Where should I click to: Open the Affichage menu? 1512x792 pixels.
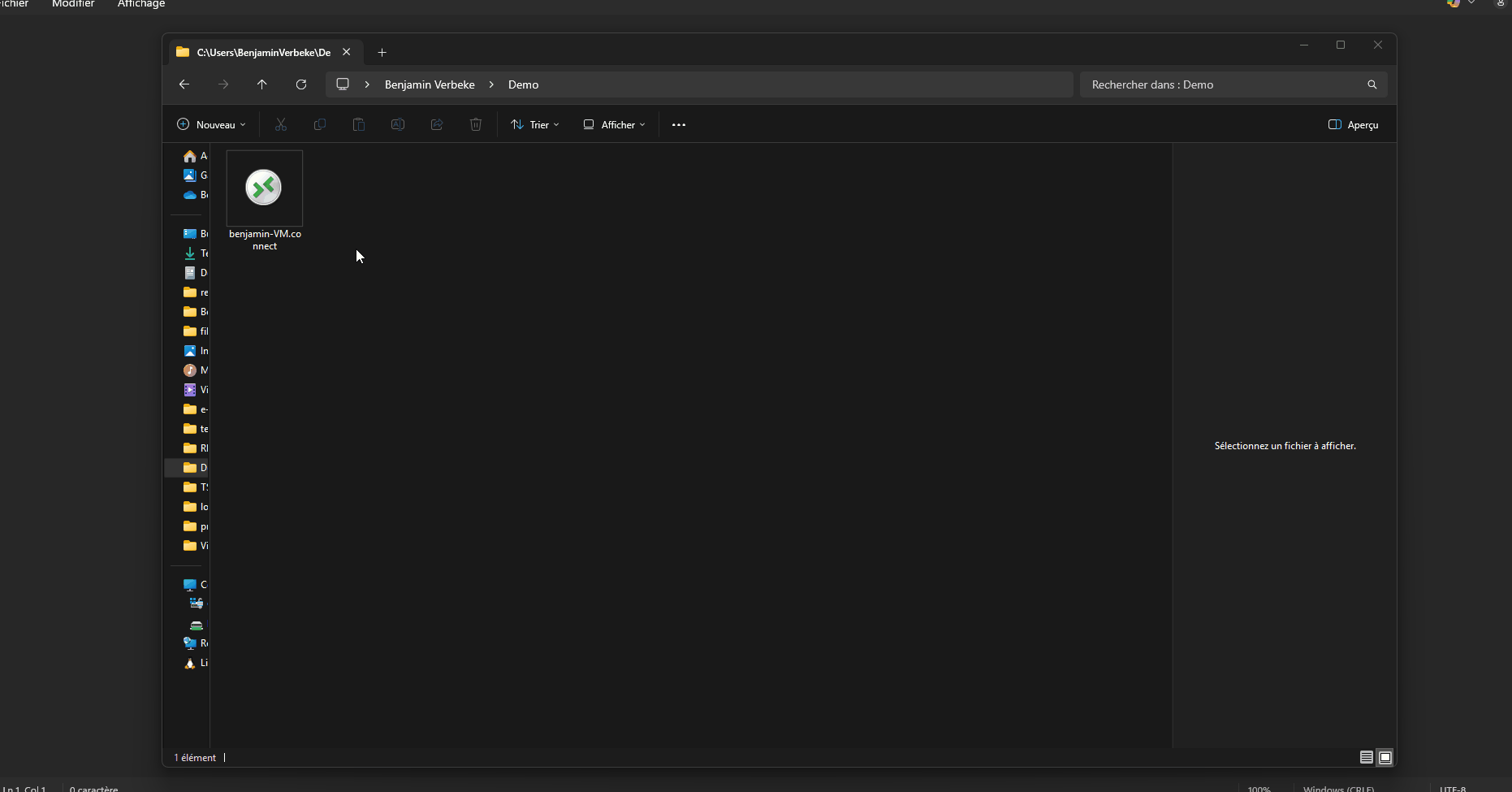[x=141, y=4]
